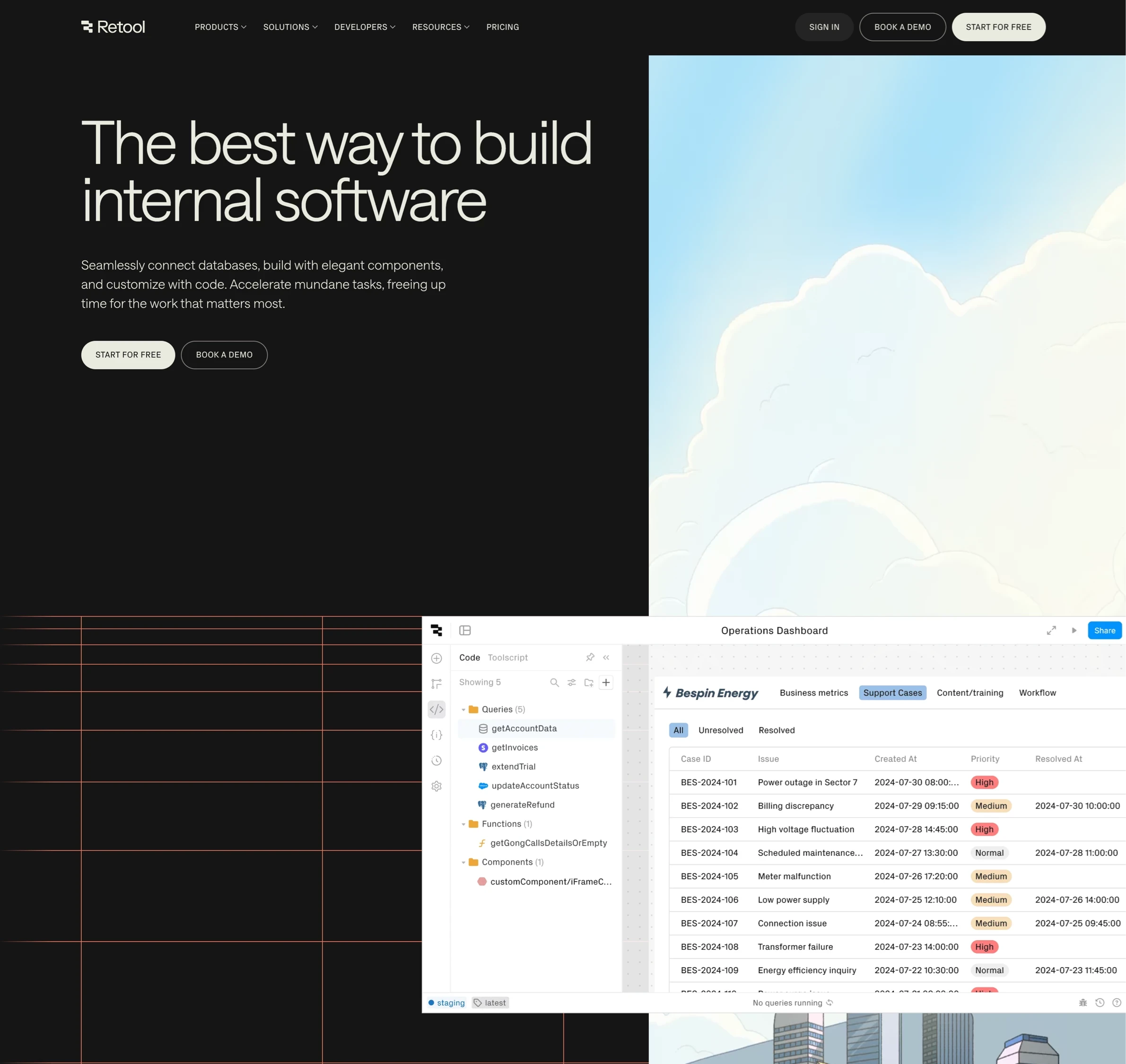
Task: Toggle the Unresolved filter button
Action: [720, 730]
